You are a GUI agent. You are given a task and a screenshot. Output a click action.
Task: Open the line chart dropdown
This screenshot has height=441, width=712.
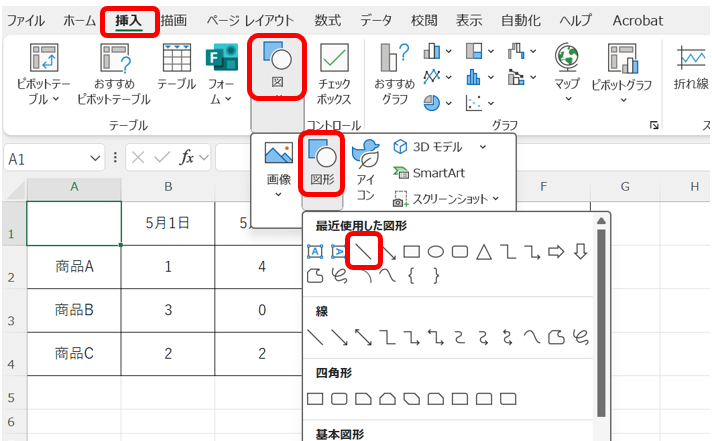(x=437, y=77)
